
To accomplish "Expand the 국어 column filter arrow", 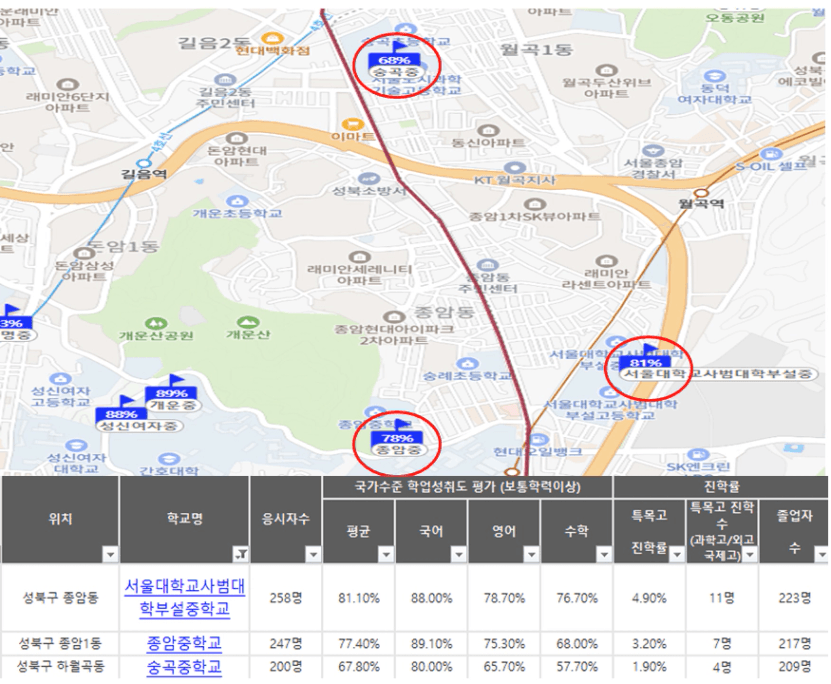I will click(458, 555).
